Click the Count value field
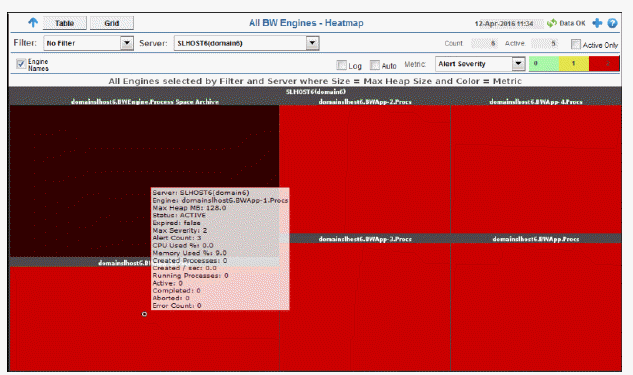 click(484, 43)
